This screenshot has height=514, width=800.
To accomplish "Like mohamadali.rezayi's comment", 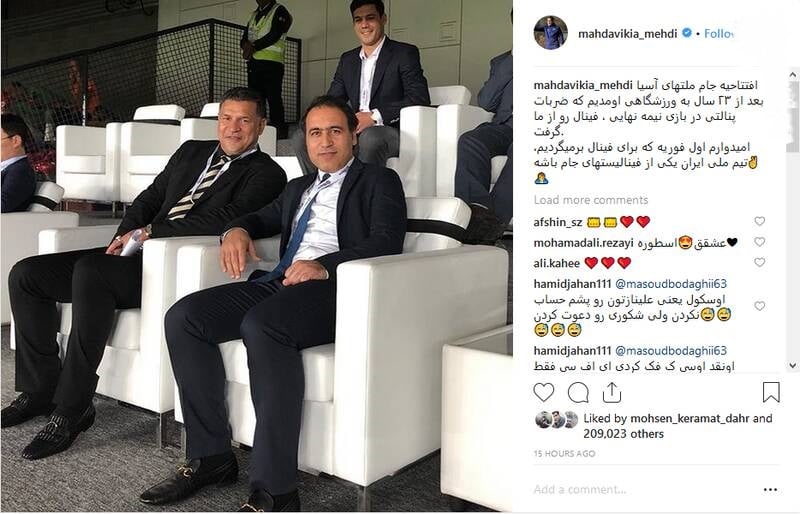I will tap(760, 241).
